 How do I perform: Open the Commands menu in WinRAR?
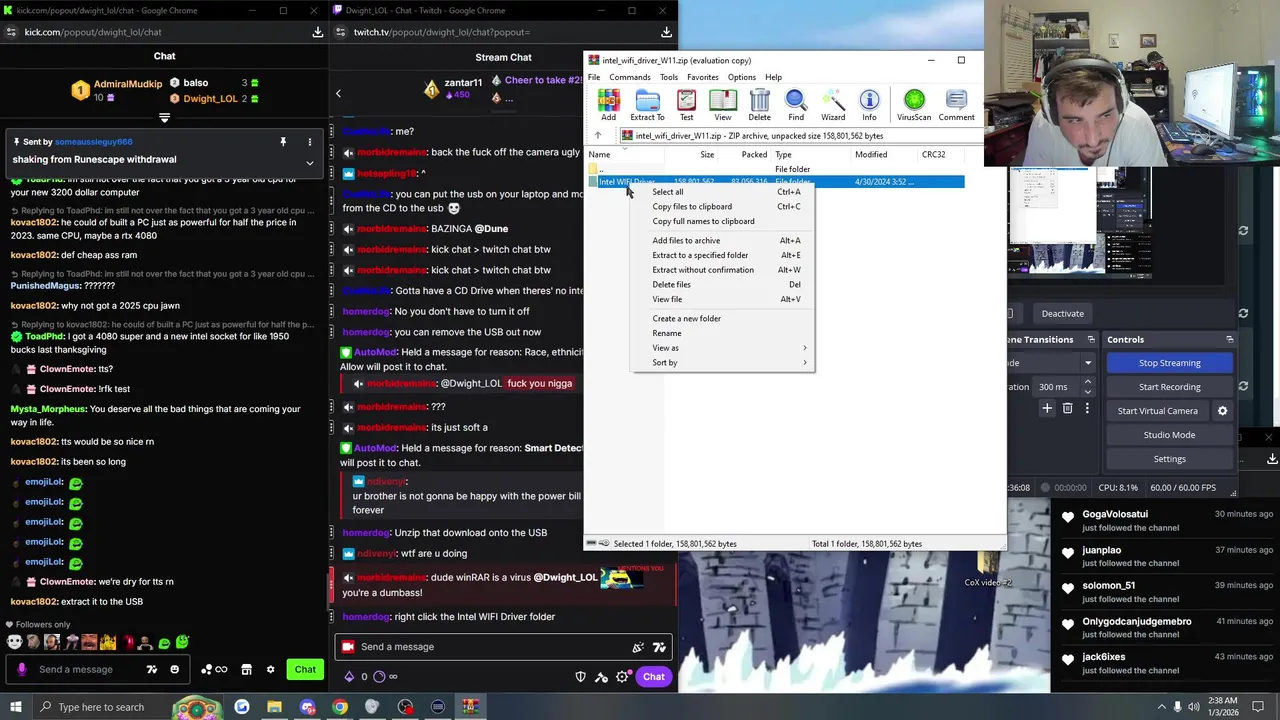click(x=630, y=77)
